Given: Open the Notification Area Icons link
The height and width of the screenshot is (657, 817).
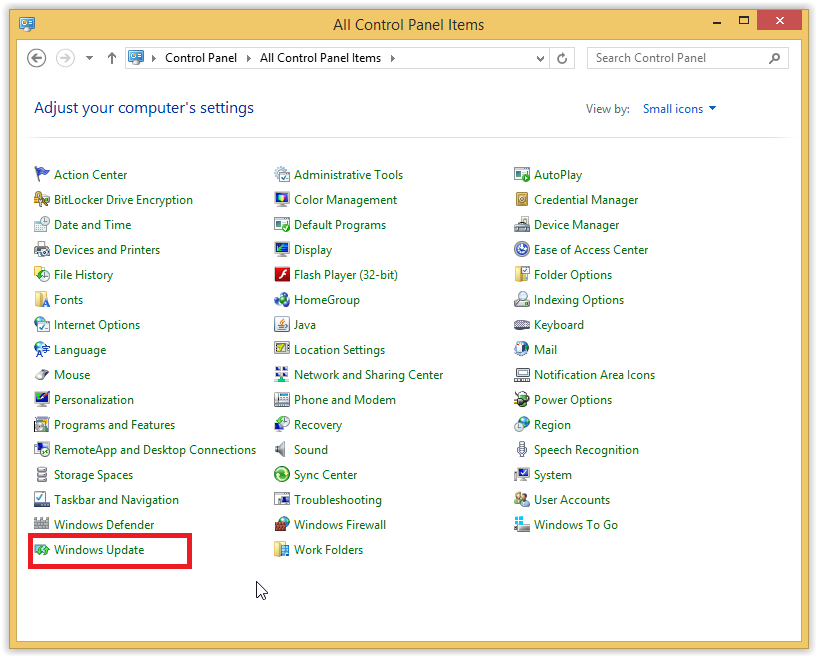Looking at the screenshot, I should (594, 375).
